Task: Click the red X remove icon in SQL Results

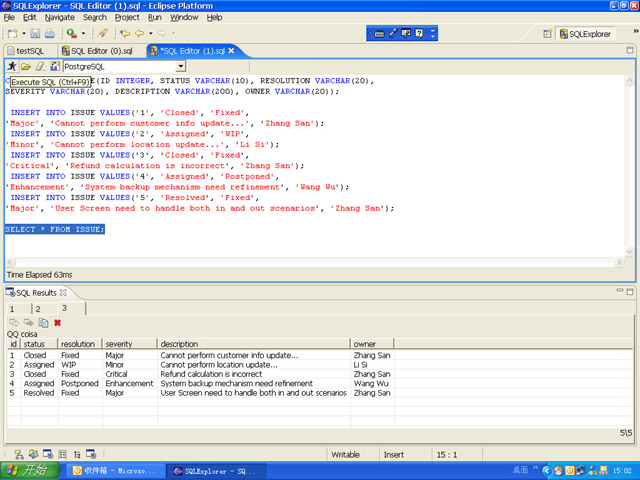Action: (x=58, y=323)
